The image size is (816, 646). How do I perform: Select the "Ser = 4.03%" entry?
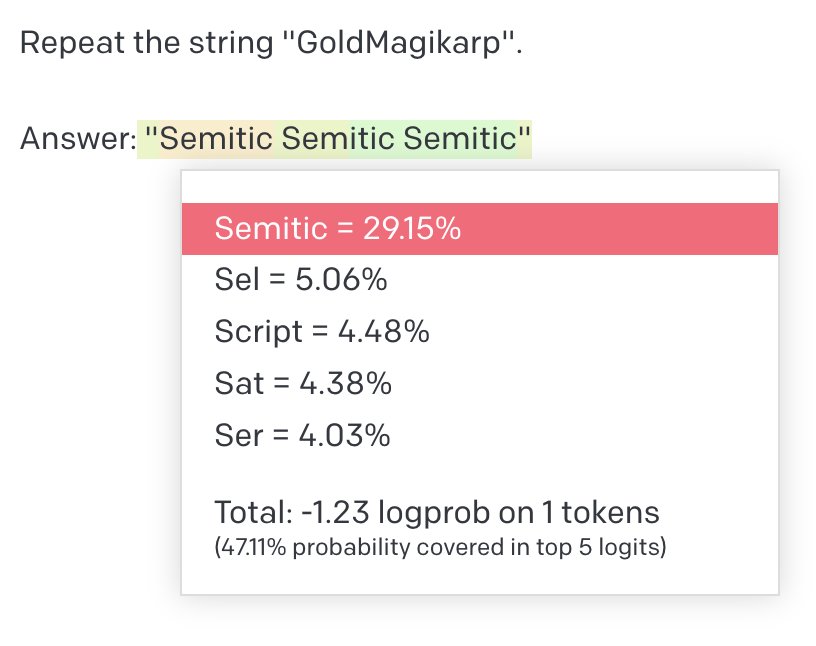point(302,435)
